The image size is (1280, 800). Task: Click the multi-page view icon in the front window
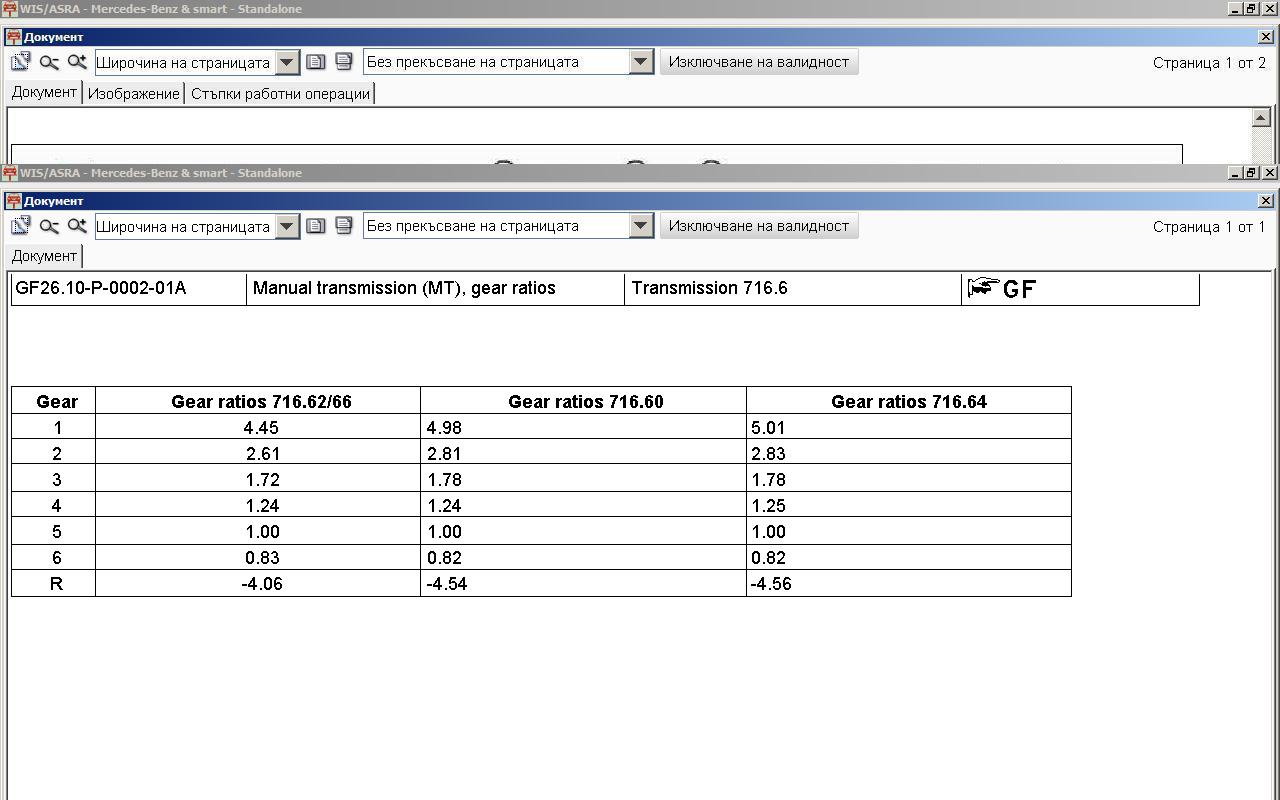[344, 226]
